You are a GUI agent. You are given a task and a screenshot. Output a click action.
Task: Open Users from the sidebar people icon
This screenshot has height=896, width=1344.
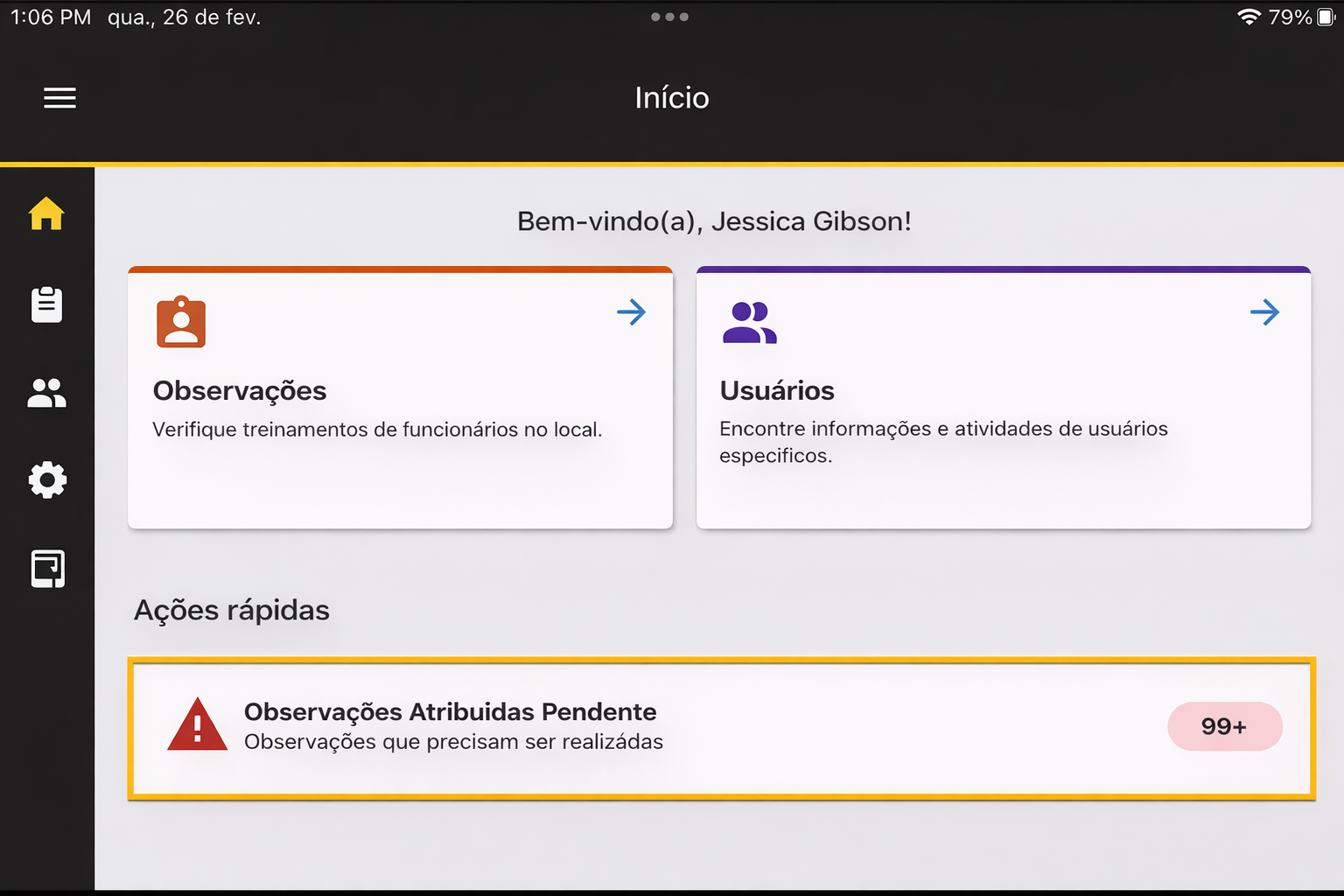[x=46, y=393]
